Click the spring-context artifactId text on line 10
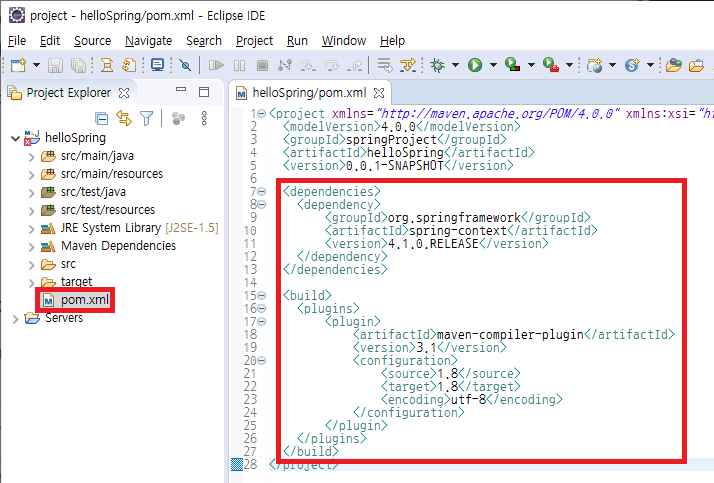 (x=458, y=231)
